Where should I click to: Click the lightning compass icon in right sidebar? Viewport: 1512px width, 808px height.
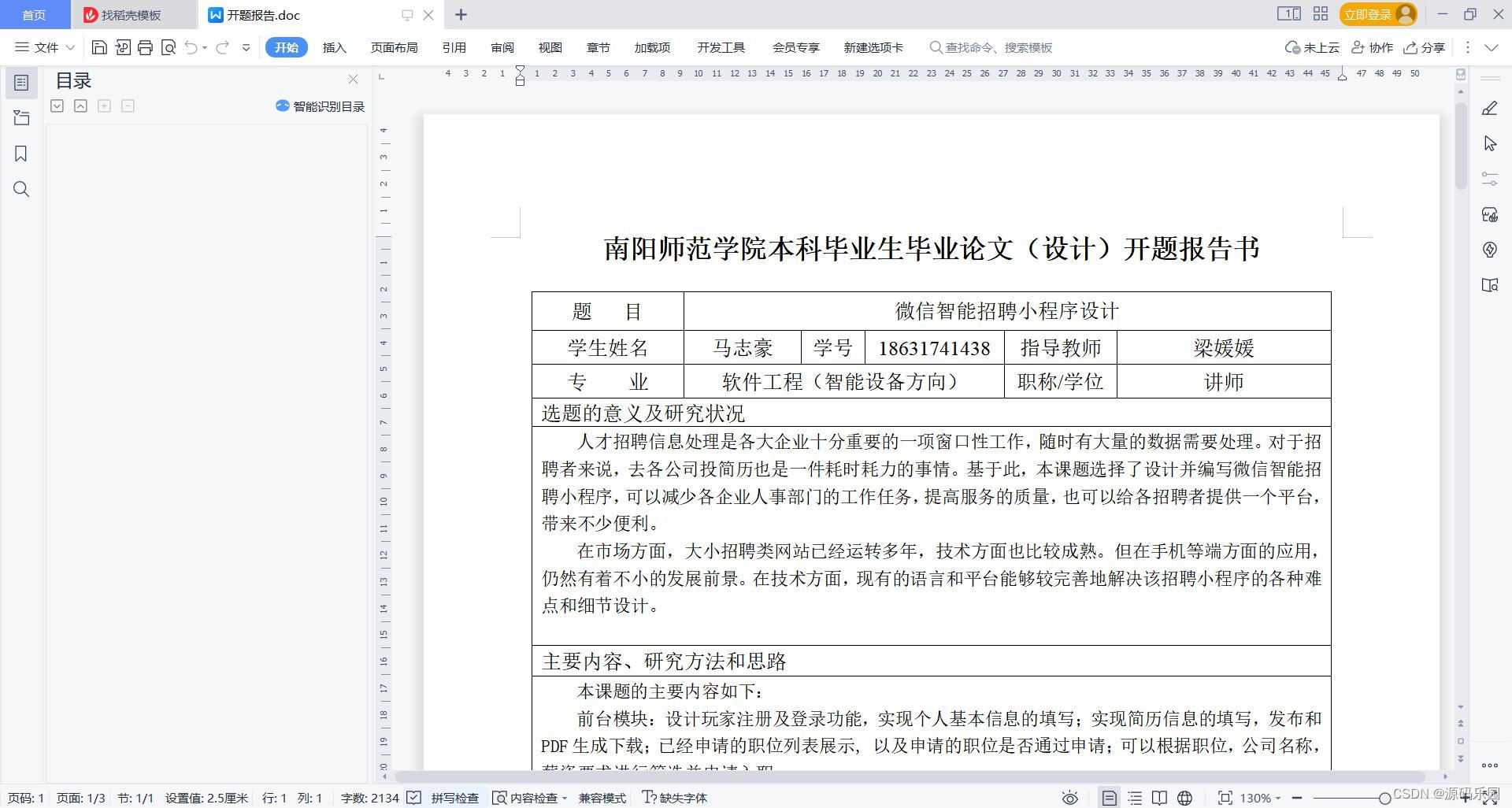point(1489,250)
